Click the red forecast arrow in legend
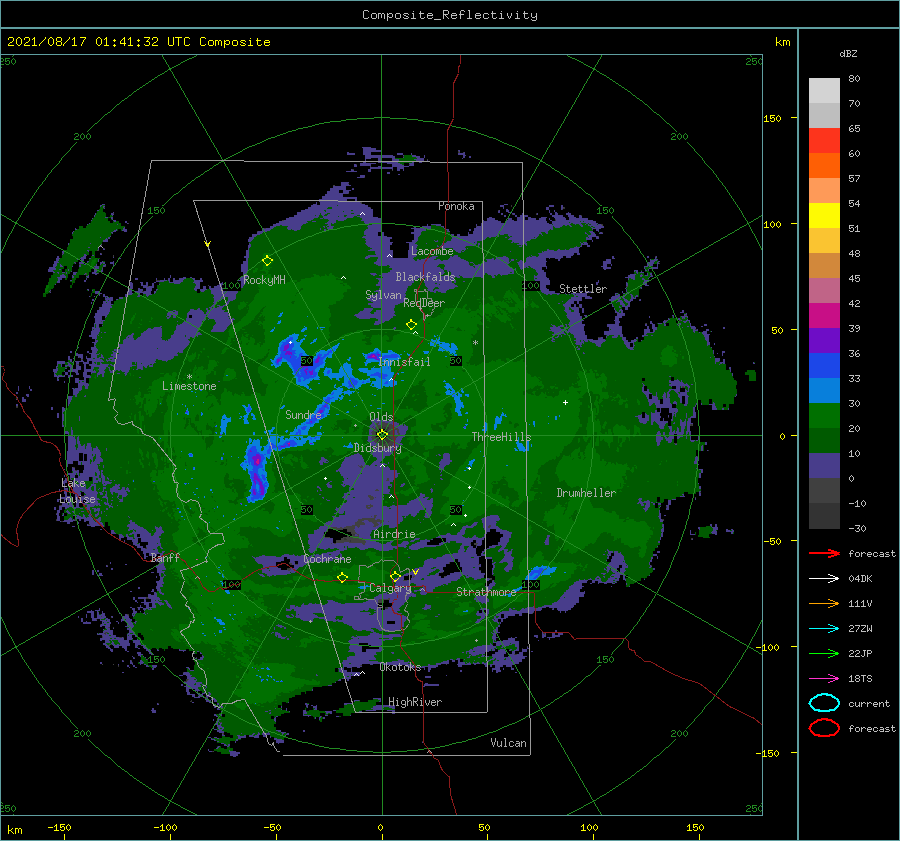900x841 pixels. [x=824, y=553]
